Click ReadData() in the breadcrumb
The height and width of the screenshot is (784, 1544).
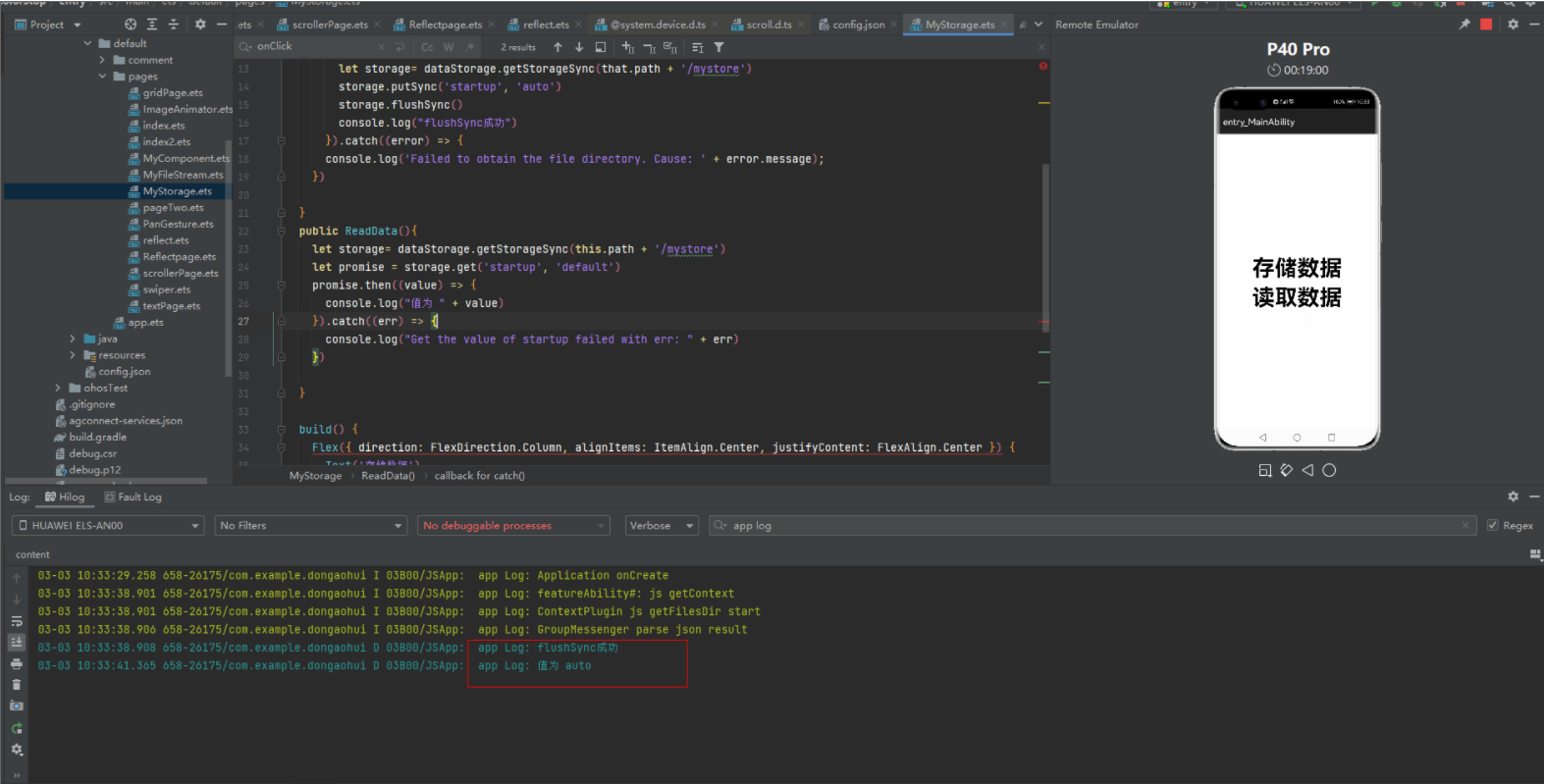(388, 476)
